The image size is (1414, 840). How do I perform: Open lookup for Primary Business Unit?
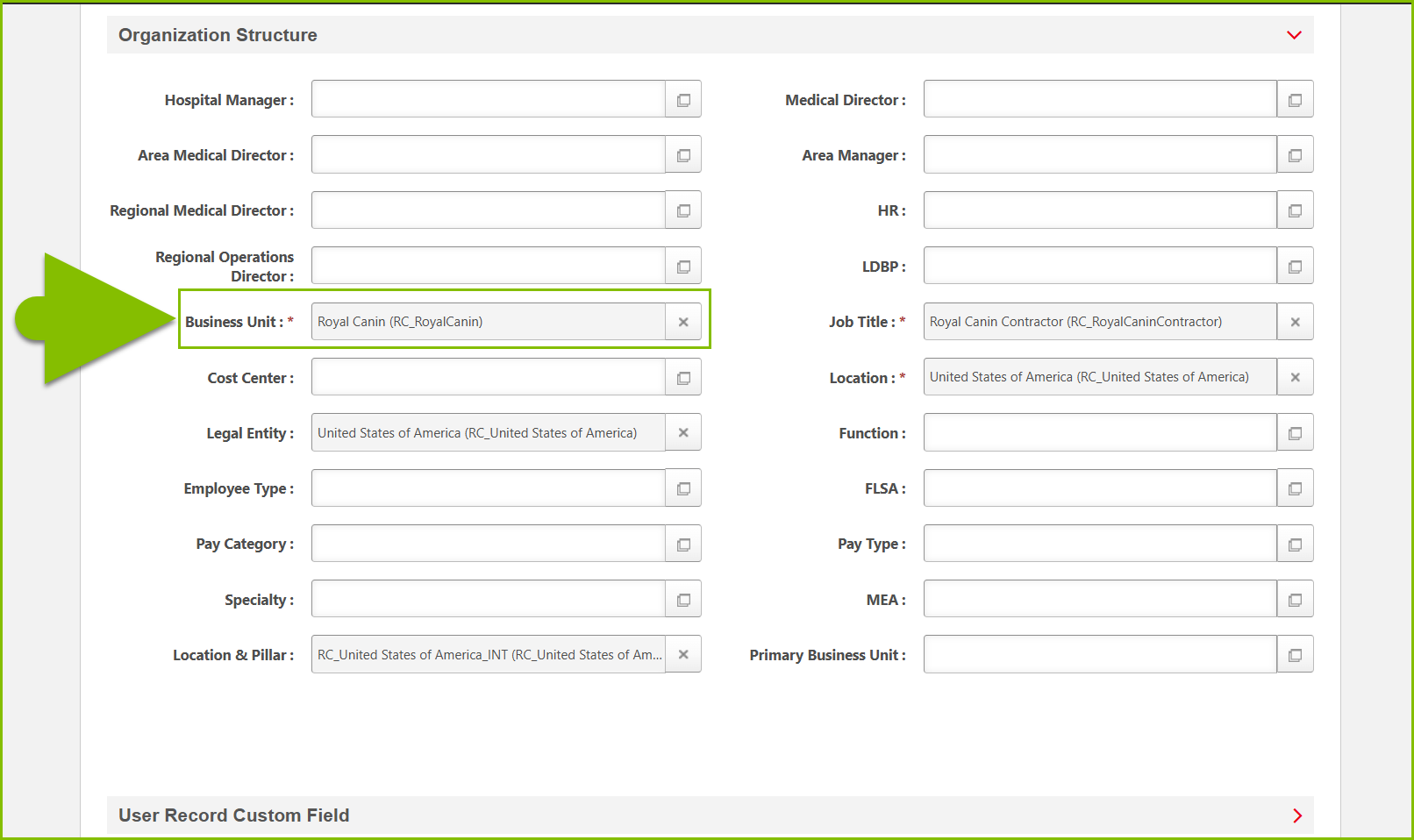point(1295,655)
